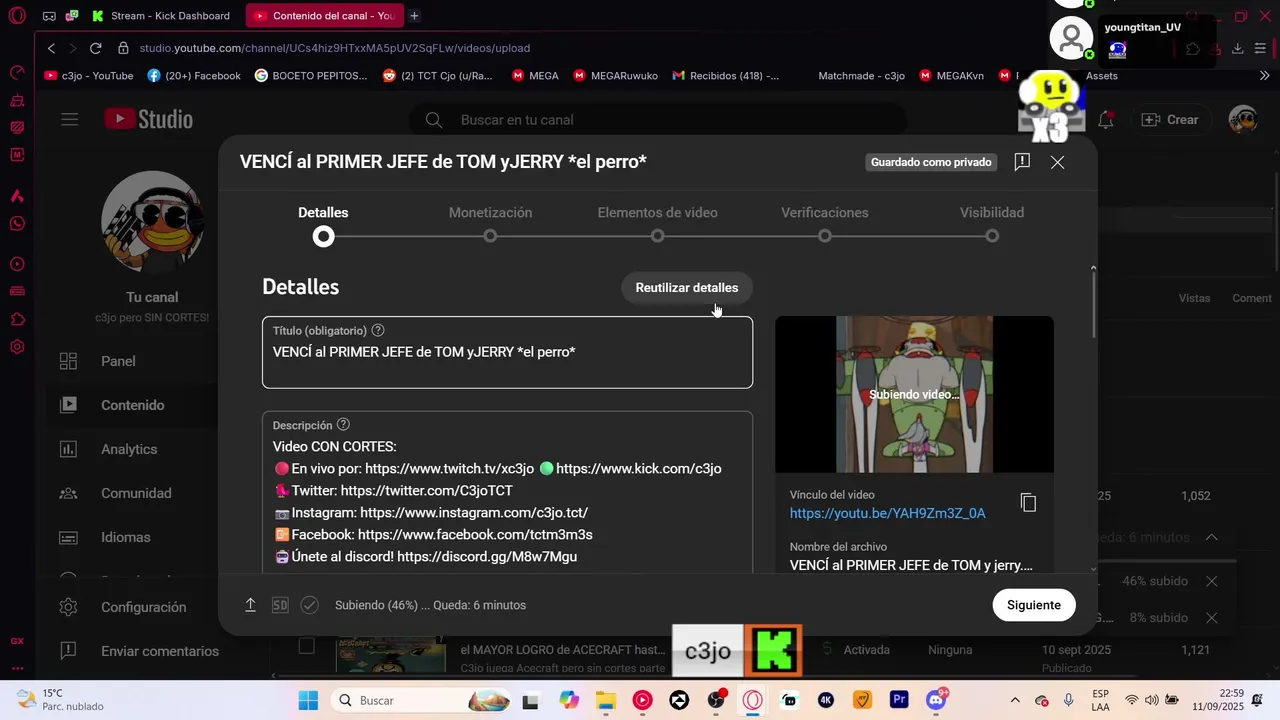
Task: Open Discord from the taskbar
Action: point(936,700)
